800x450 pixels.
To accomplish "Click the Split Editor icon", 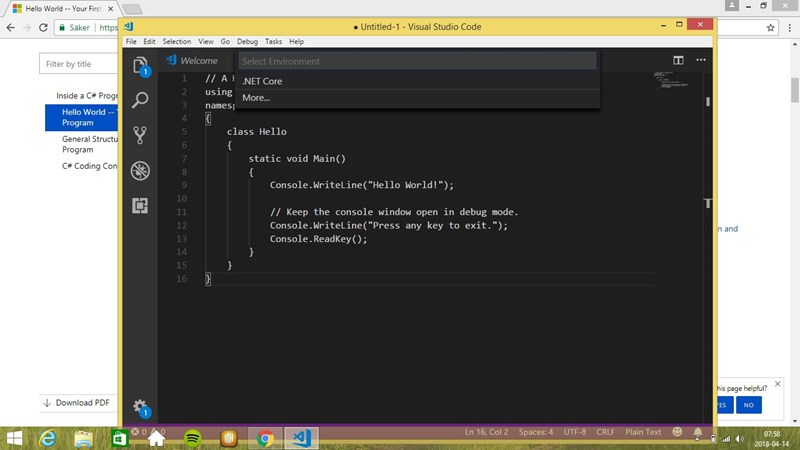I will [678, 61].
